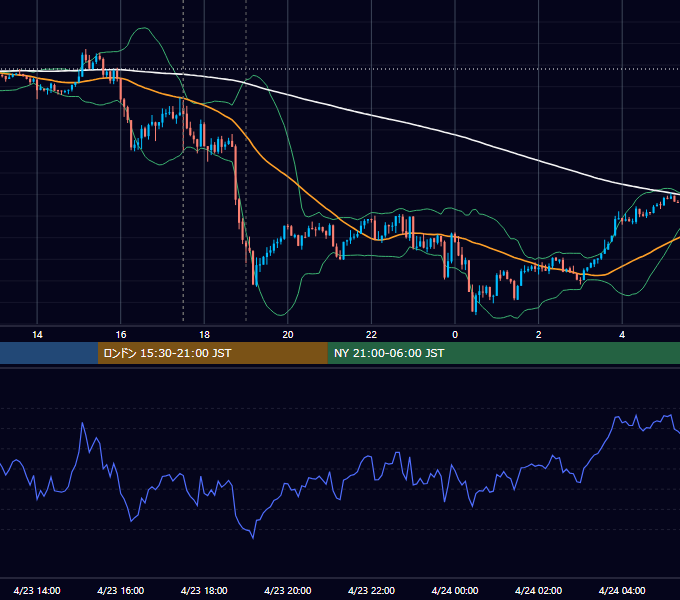The height and width of the screenshot is (600, 680).
Task: Click the hour label 22 on price chart axis
Action: (371, 335)
